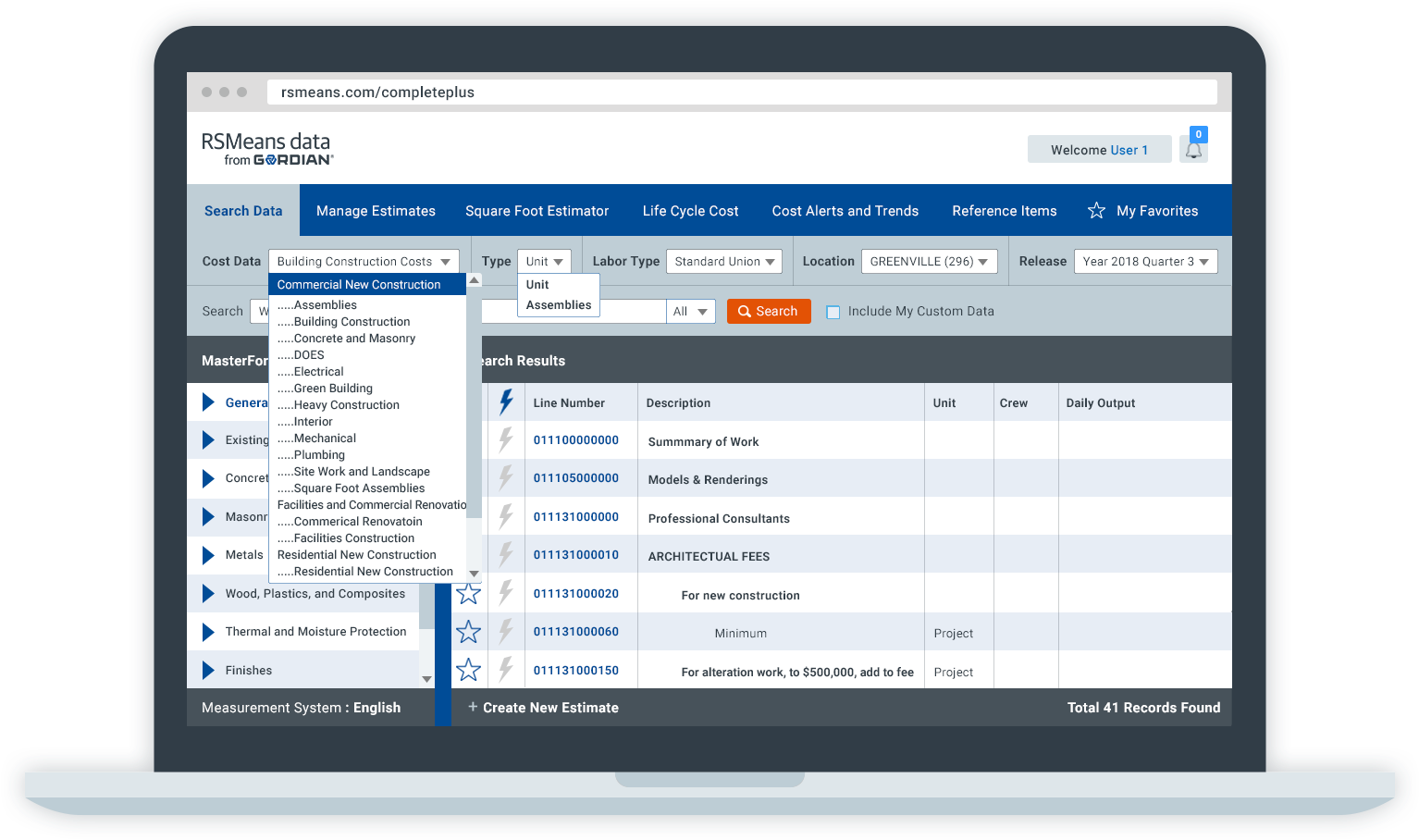Open line number 011100000000 link

coord(575,440)
